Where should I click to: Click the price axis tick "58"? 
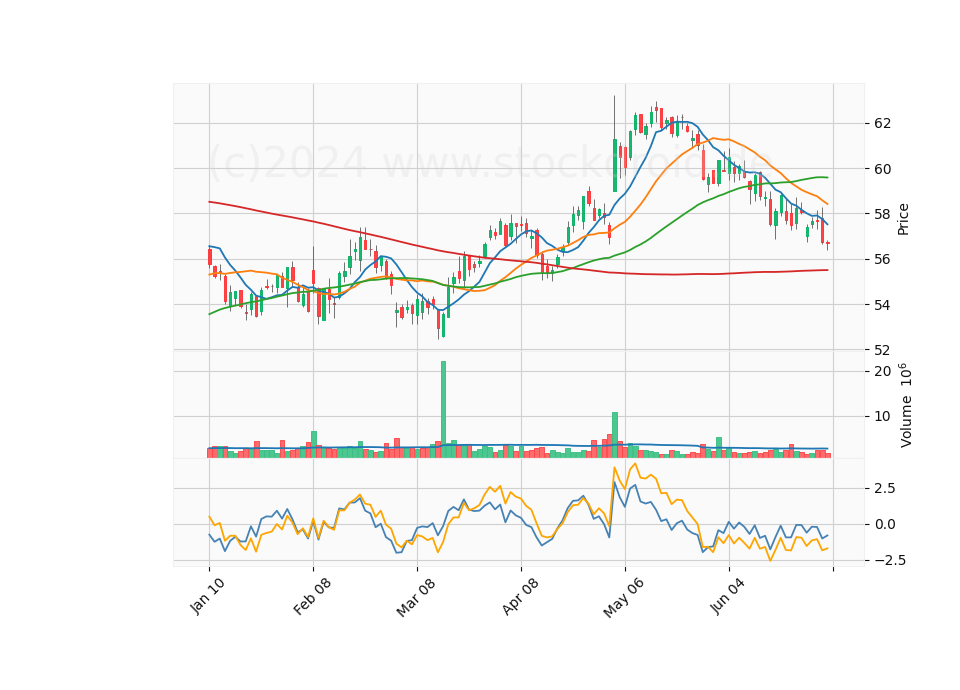pos(882,214)
